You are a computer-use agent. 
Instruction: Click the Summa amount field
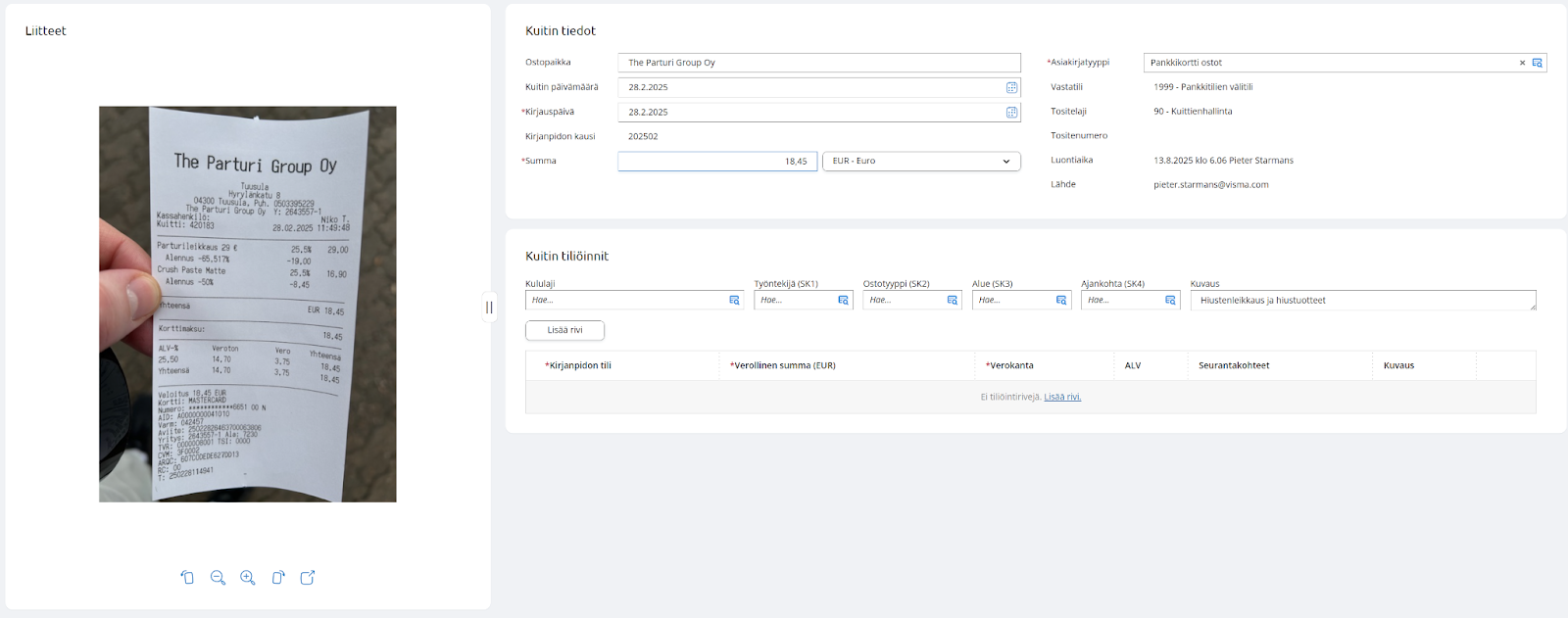point(716,162)
